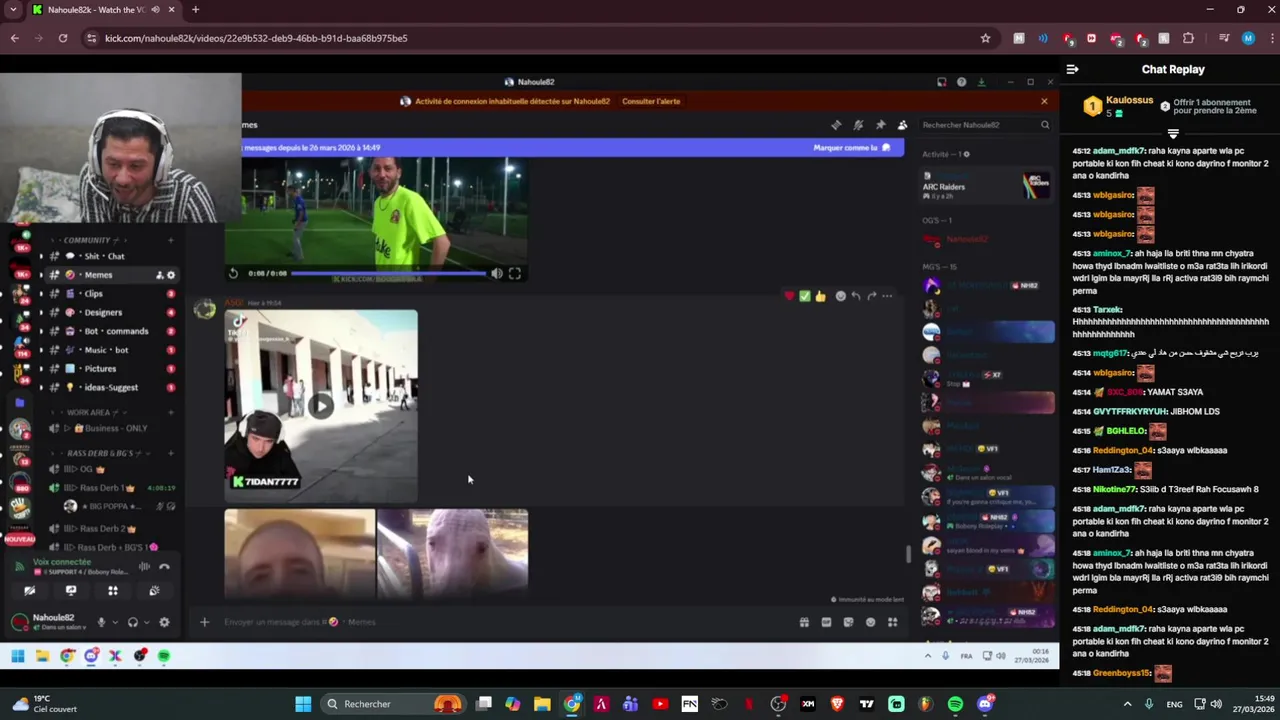Open pinned messages pin icon

click(880, 125)
